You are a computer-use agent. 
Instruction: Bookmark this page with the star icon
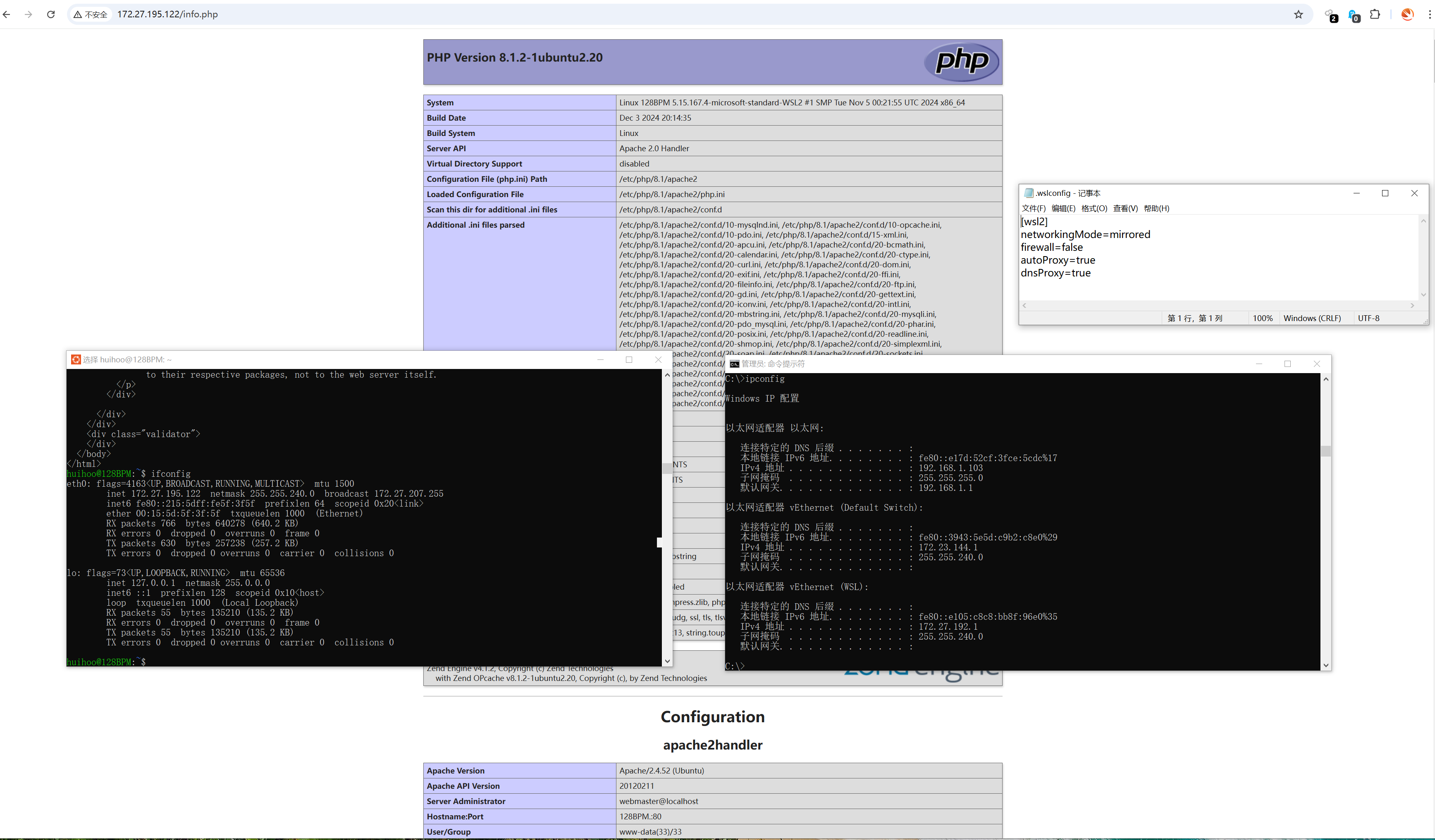click(x=1298, y=14)
